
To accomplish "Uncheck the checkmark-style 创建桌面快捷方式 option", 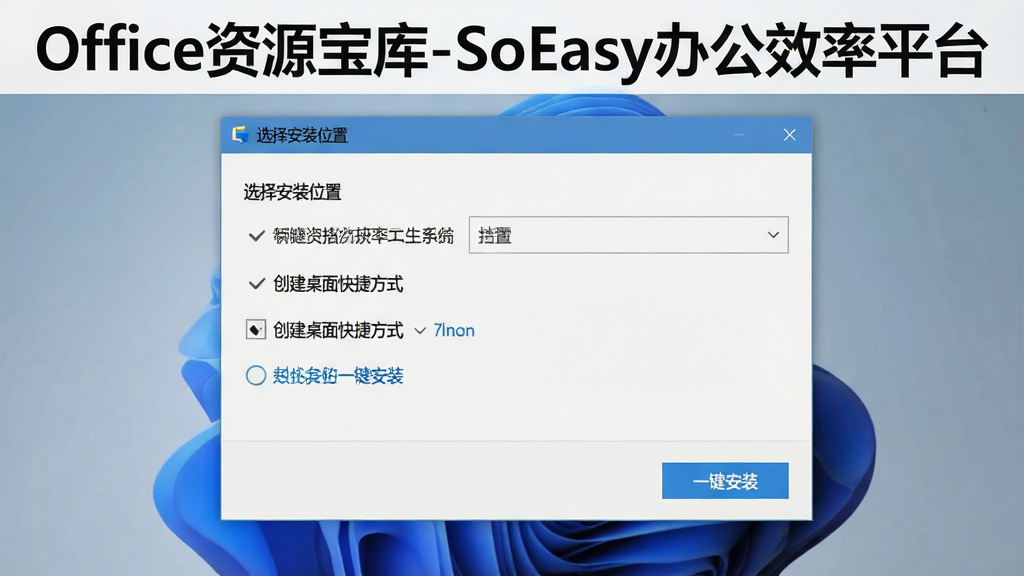I will coord(256,283).
